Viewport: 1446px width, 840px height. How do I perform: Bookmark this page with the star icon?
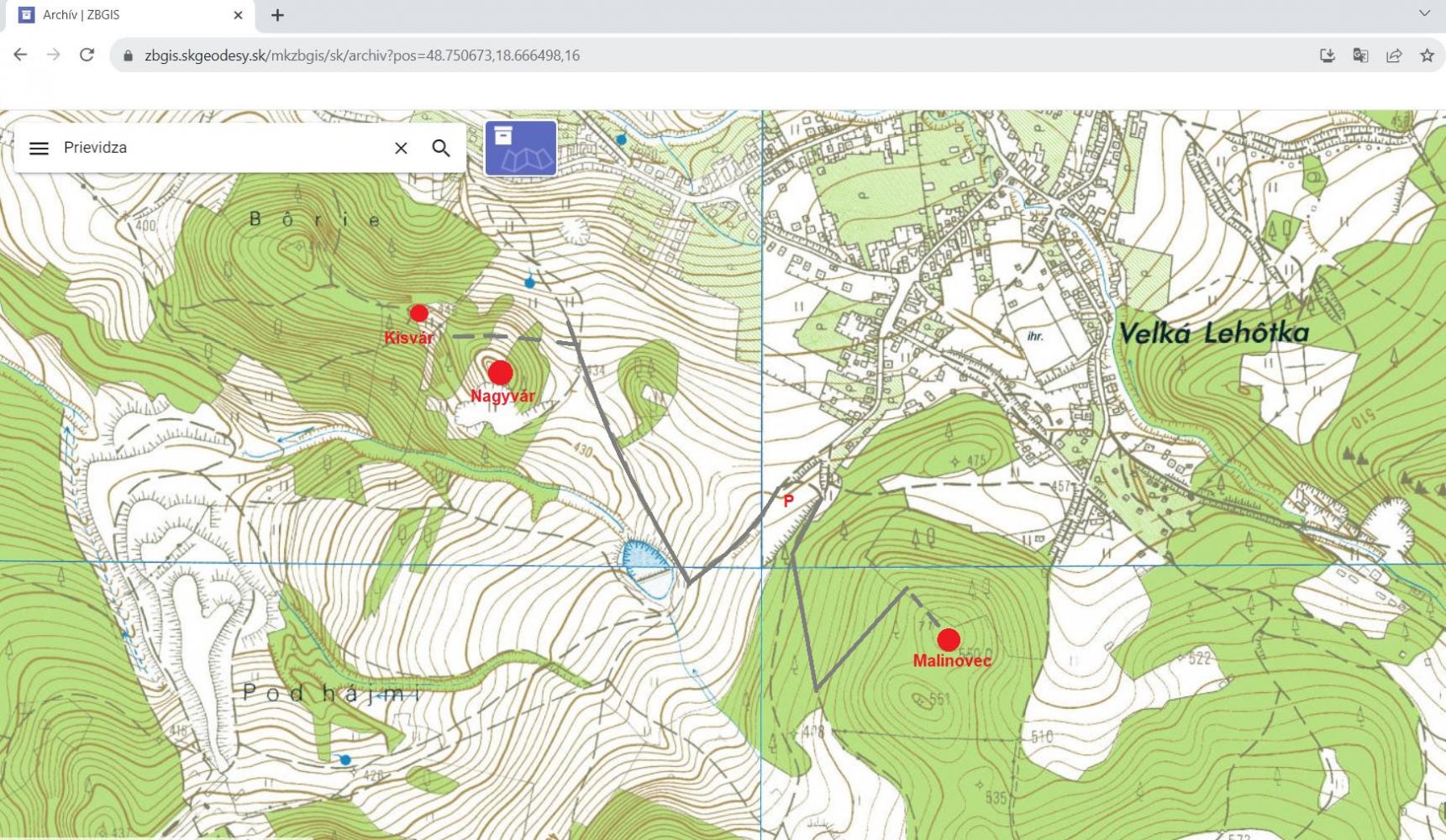(1427, 55)
